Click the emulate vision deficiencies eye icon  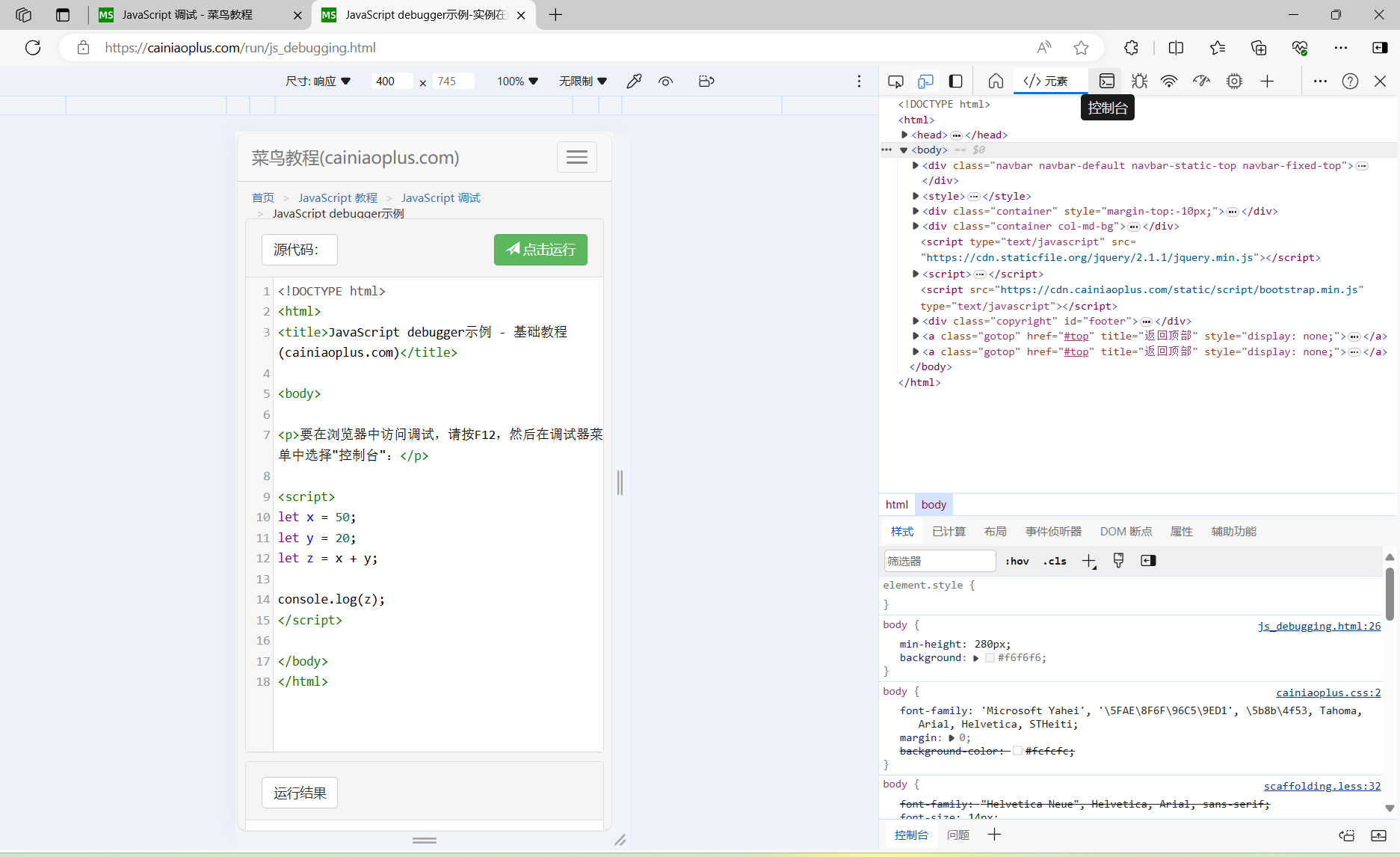pos(665,81)
